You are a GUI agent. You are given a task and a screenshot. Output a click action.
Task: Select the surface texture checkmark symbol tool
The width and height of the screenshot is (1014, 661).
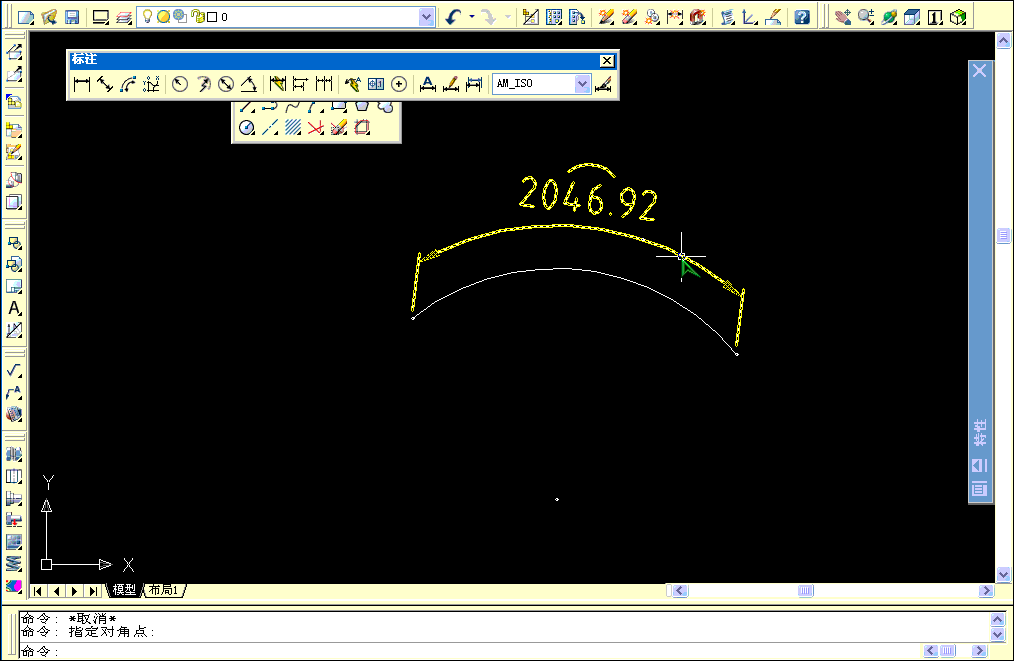coord(14,371)
